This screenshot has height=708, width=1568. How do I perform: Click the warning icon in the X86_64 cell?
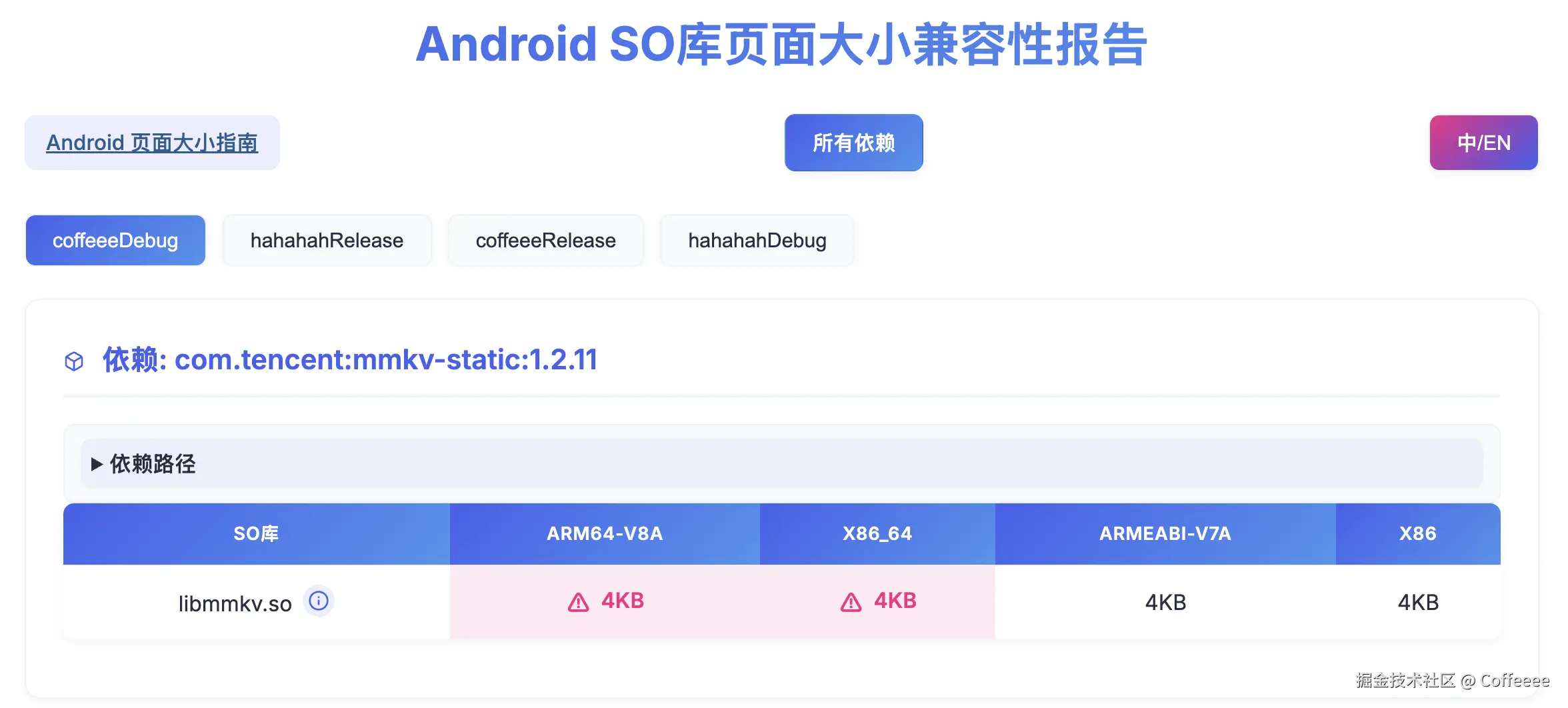851,603
